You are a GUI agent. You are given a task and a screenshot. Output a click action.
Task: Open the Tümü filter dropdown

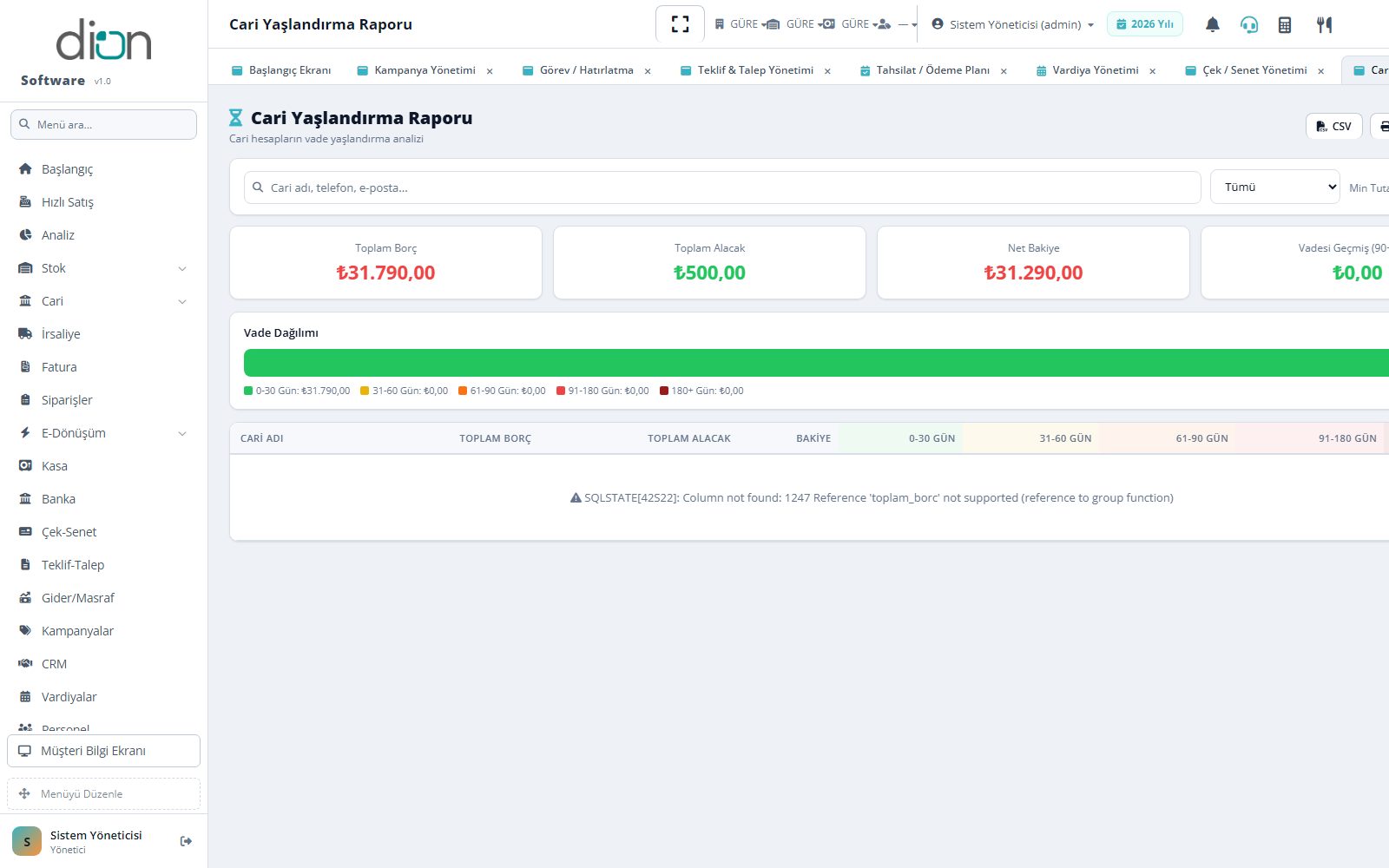pyautogui.click(x=1275, y=187)
